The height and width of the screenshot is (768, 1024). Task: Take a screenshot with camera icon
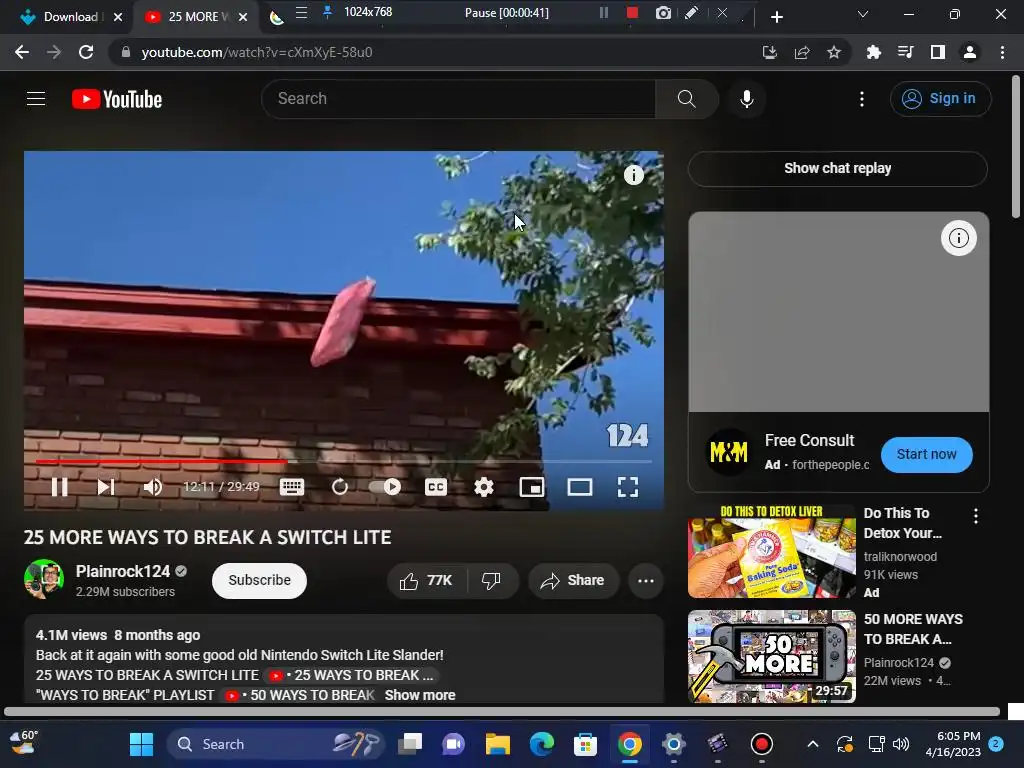[663, 12]
